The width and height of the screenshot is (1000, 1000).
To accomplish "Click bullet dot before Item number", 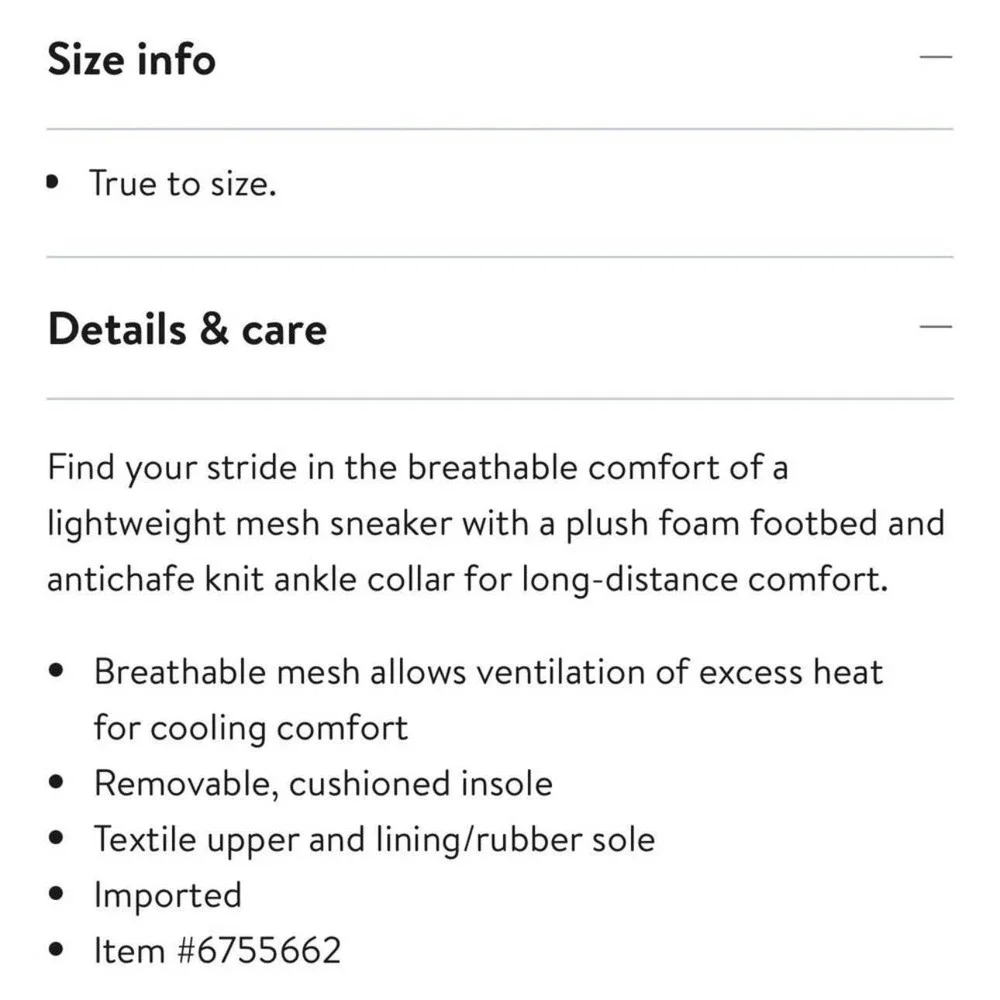I will [x=56, y=949].
